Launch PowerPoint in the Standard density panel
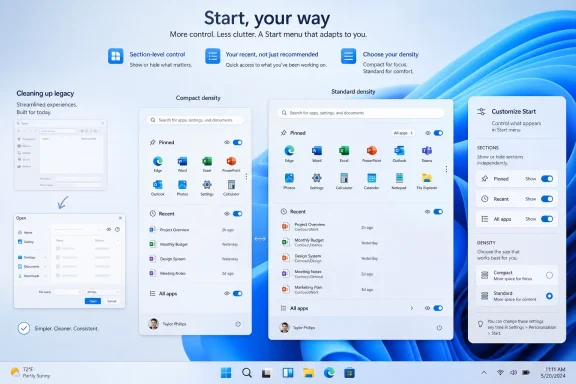 click(x=371, y=151)
